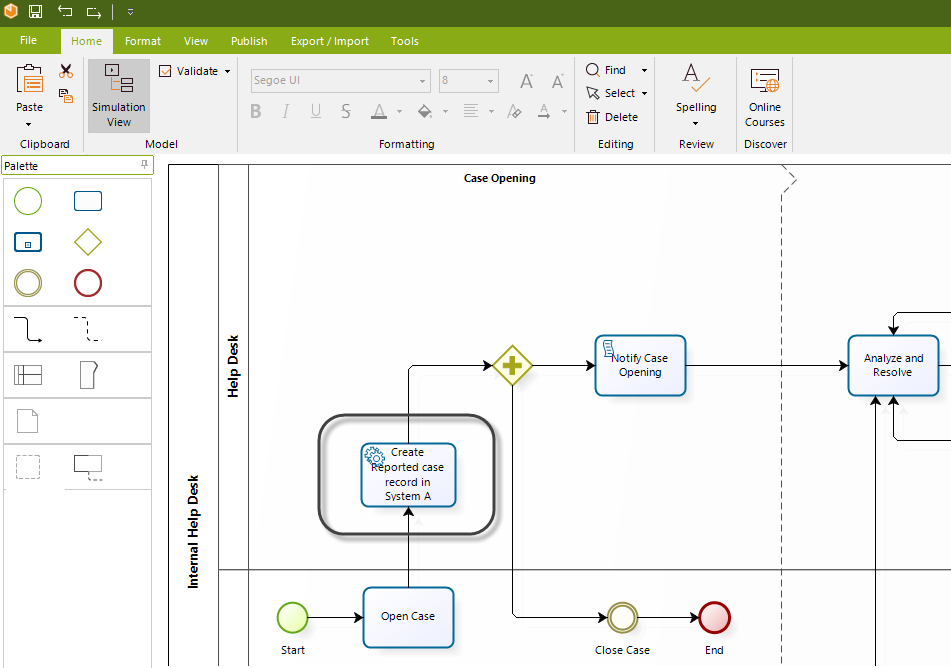
Task: Click the Find button
Action: pos(606,70)
